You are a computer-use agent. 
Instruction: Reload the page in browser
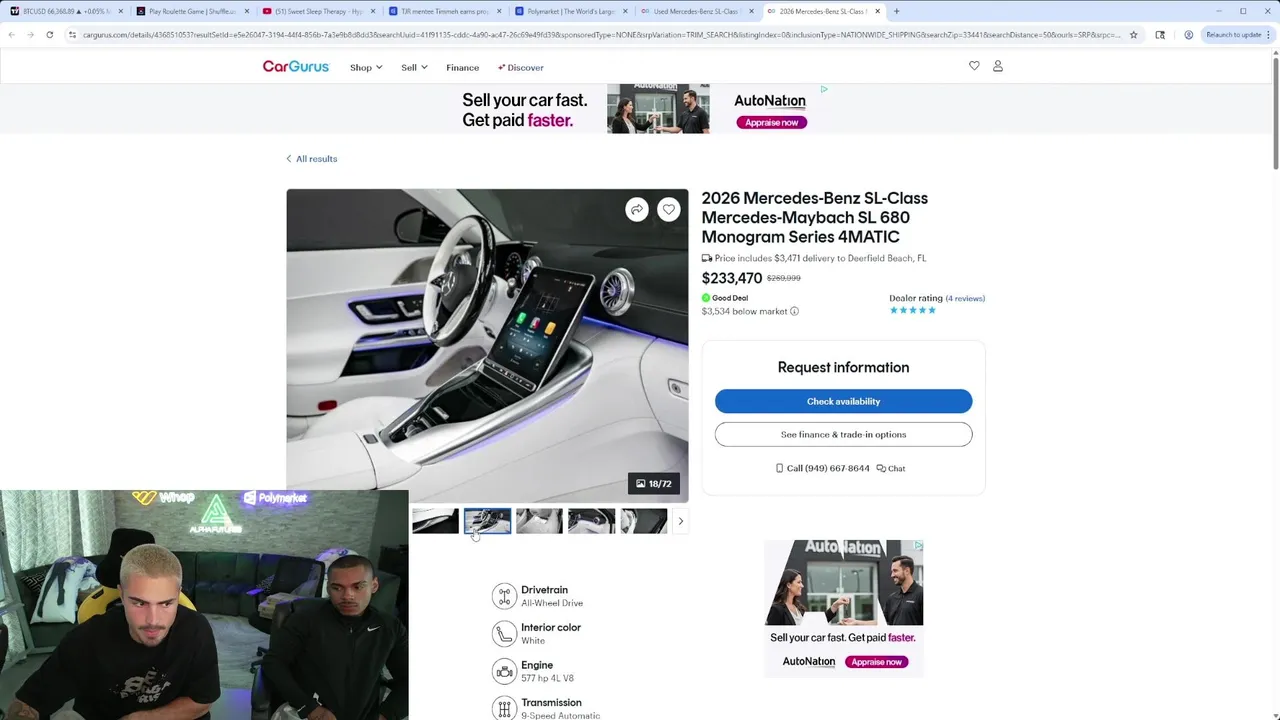pos(49,35)
